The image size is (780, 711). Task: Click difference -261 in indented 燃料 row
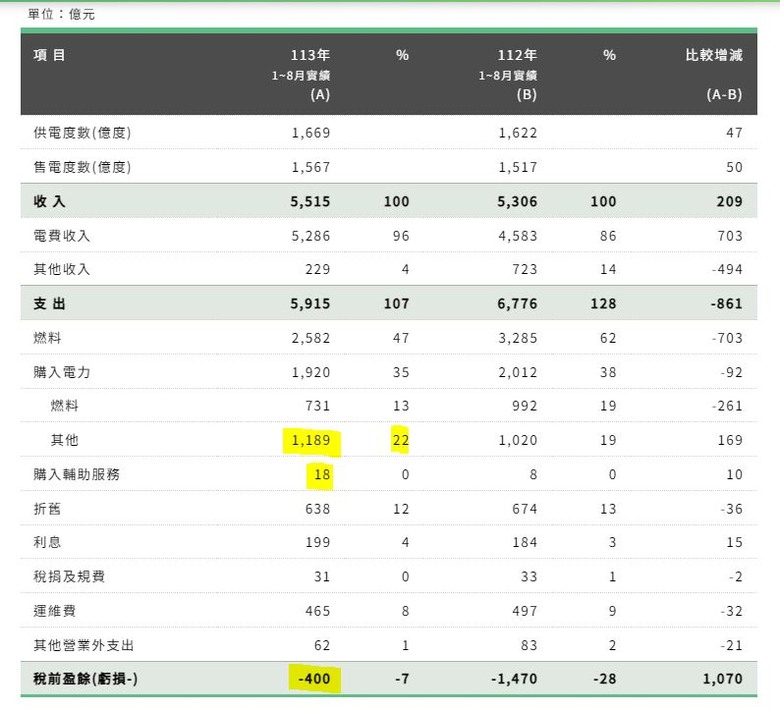pos(727,406)
